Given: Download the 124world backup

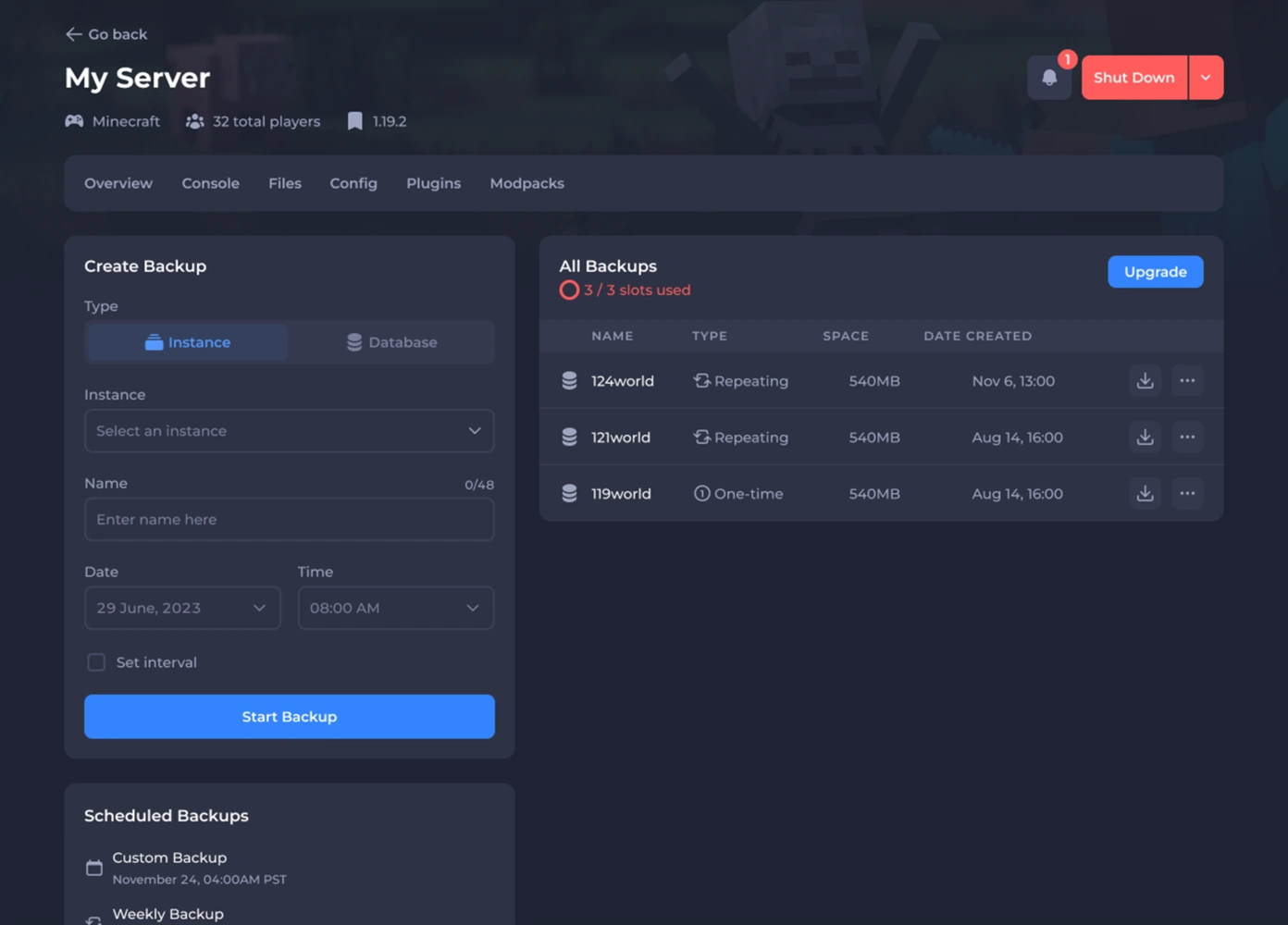Looking at the screenshot, I should (1145, 381).
